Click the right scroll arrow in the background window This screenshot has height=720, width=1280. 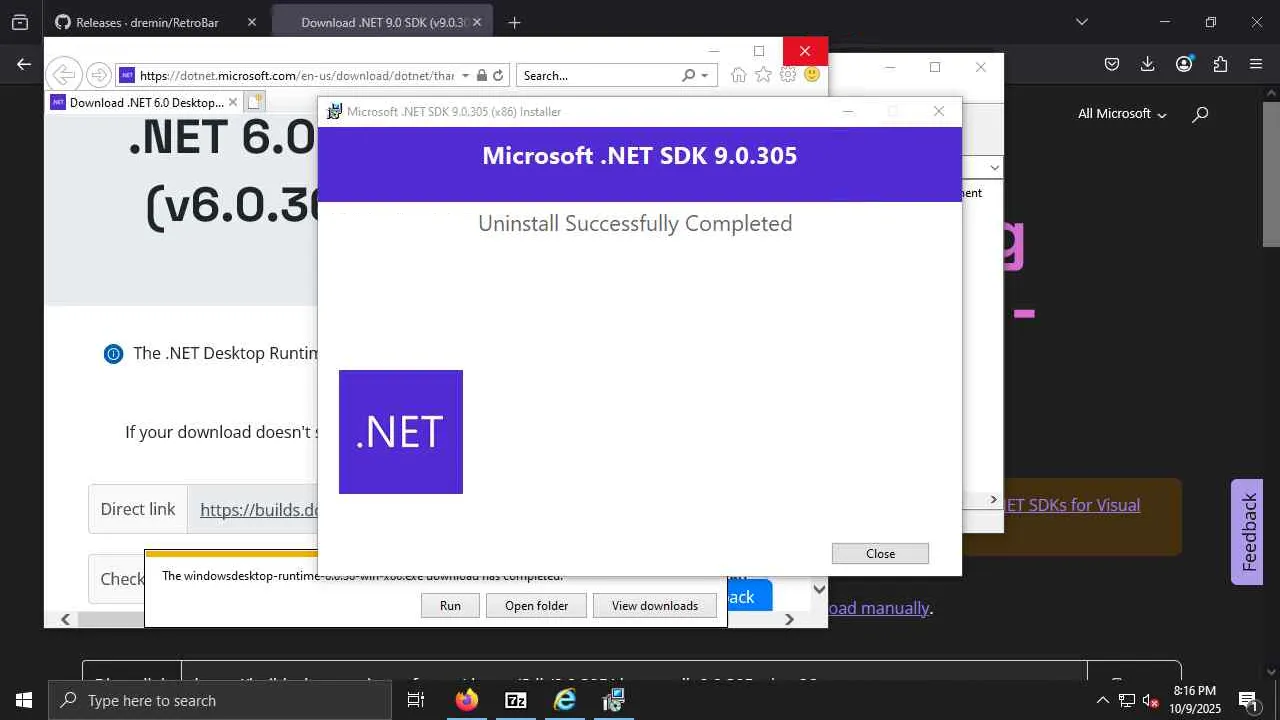[x=993, y=499]
